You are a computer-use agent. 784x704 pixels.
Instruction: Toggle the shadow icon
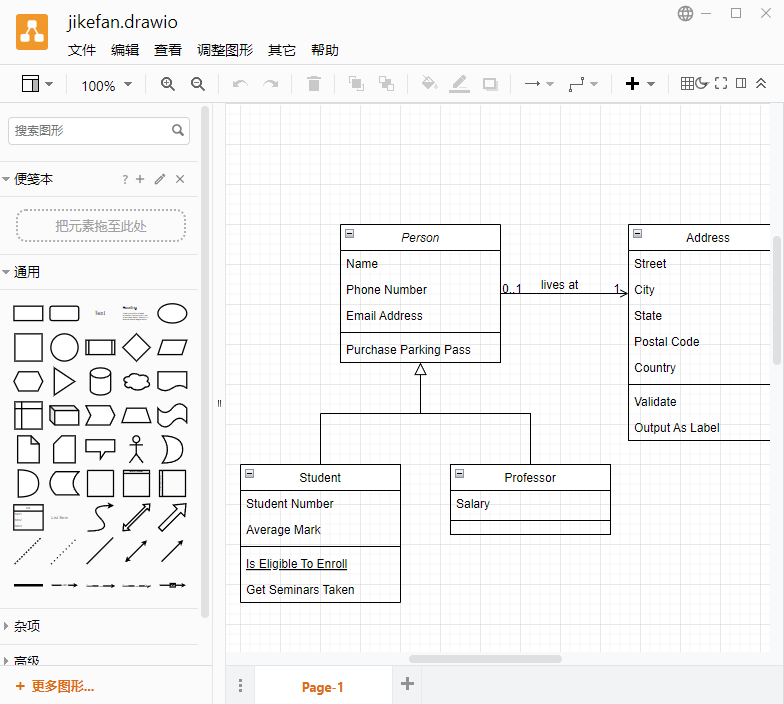[490, 84]
